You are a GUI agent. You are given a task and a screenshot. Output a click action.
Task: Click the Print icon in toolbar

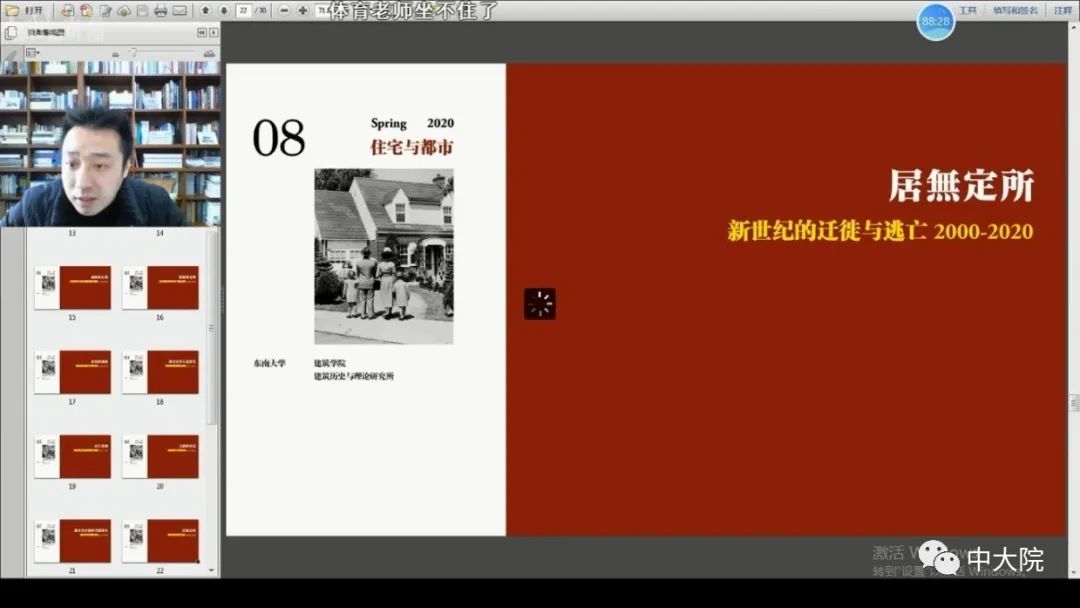[160, 11]
